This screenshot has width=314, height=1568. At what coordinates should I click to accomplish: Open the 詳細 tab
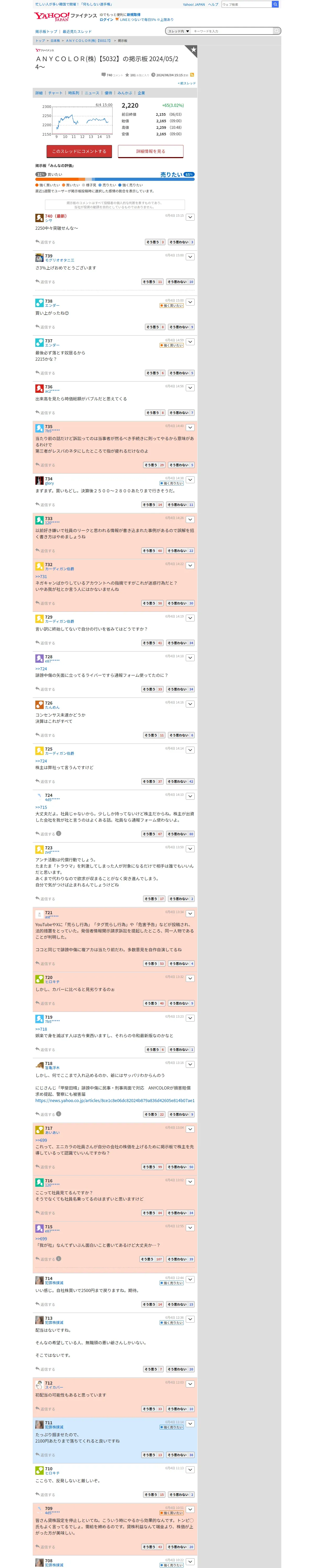pos(39,93)
